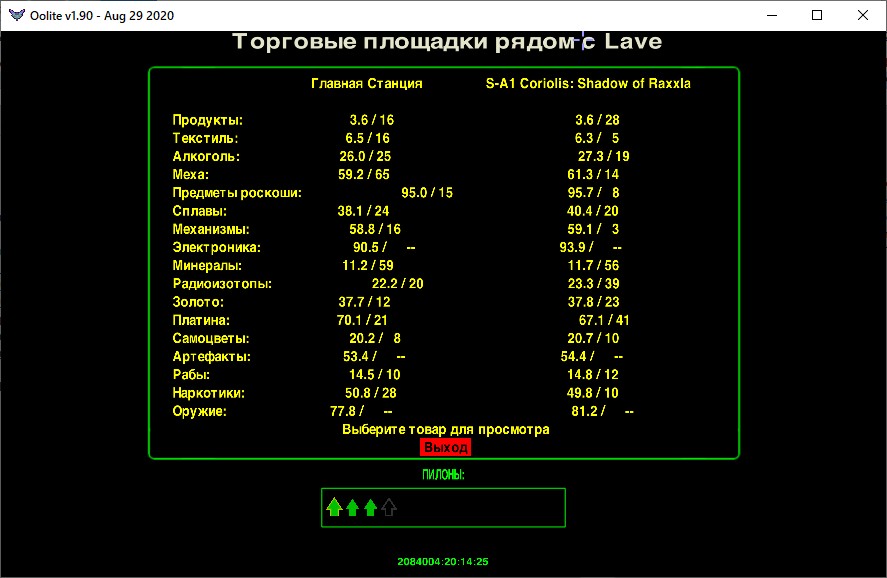
Task: Open Предметы роскоши commodity details
Action: pos(237,193)
